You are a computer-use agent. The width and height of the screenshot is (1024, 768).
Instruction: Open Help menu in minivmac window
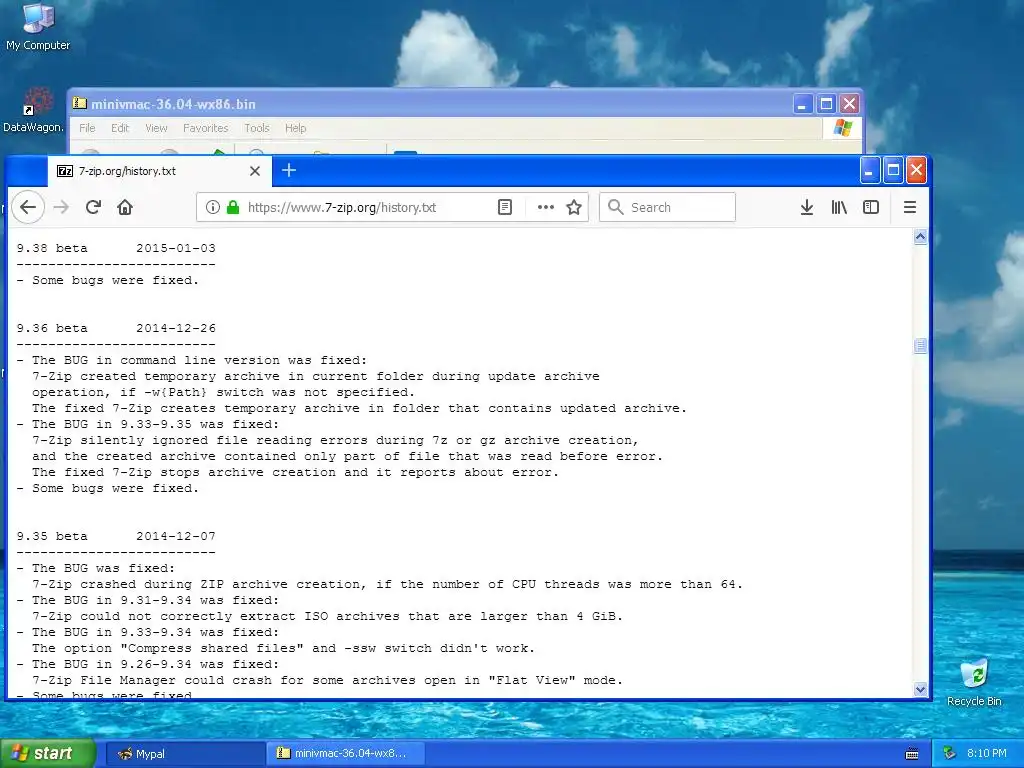(x=295, y=128)
